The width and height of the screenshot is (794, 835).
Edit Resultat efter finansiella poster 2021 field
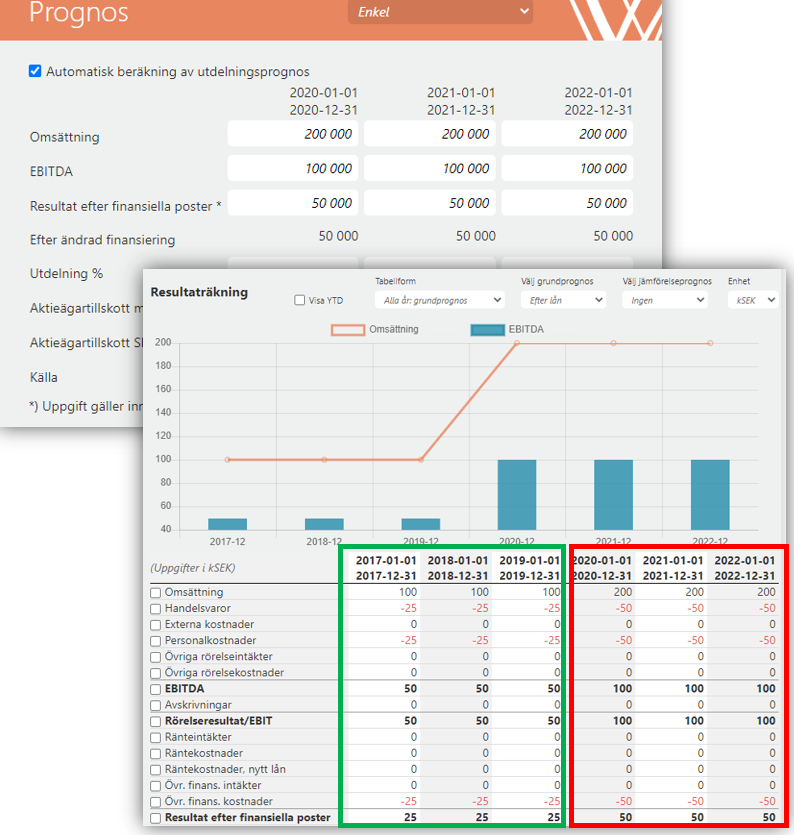(x=430, y=203)
